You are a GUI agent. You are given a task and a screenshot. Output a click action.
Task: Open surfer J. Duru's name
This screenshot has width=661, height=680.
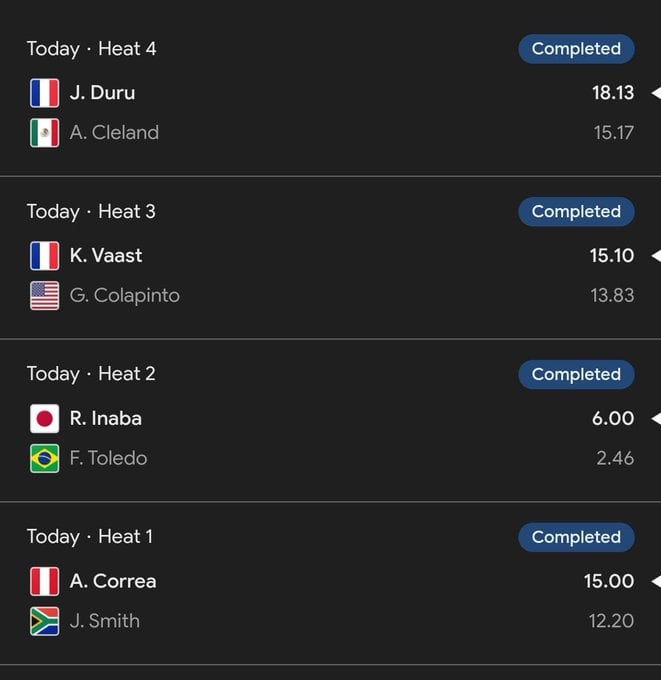coord(102,93)
